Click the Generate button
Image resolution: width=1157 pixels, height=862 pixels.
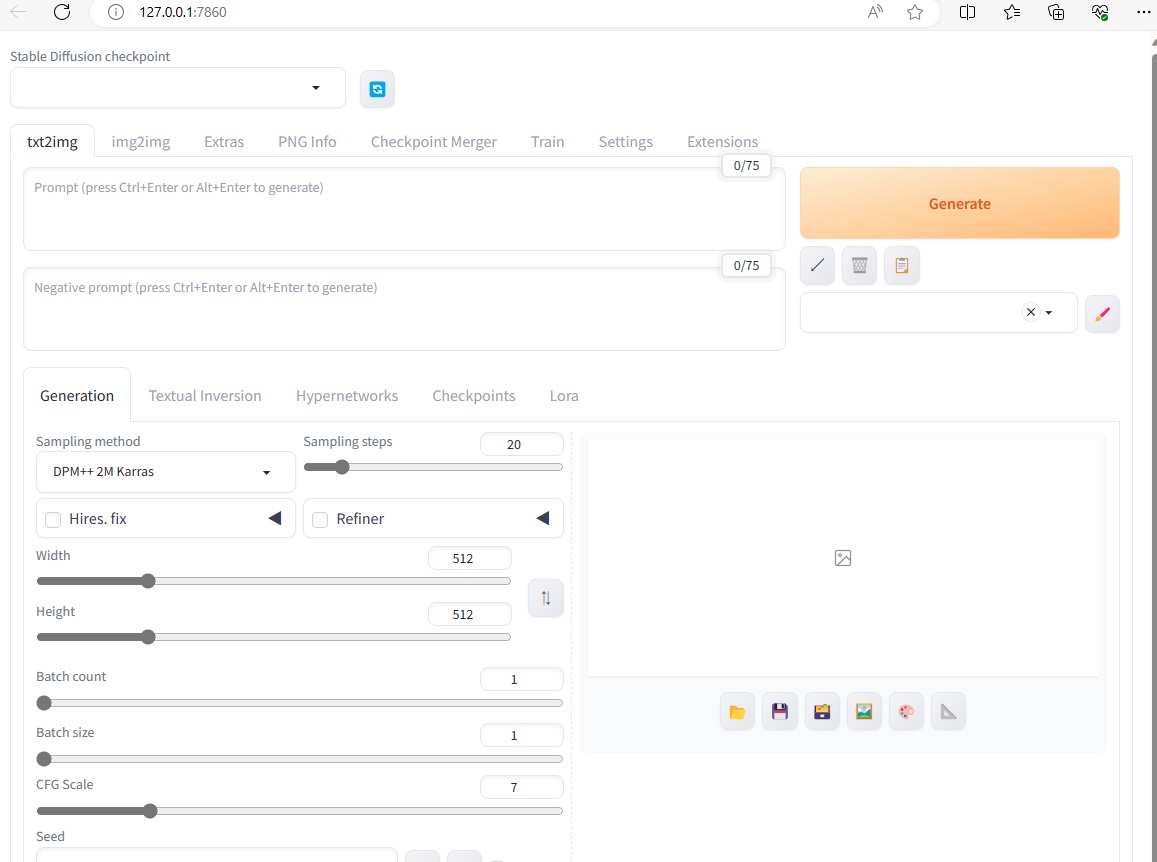tap(958, 203)
